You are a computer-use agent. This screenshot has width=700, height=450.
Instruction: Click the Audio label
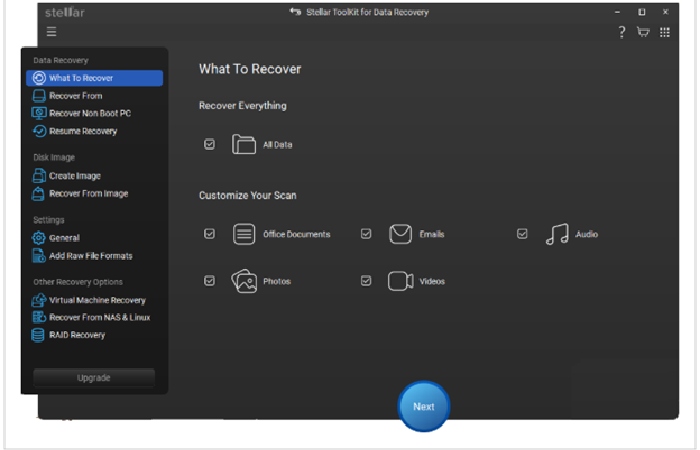pos(586,234)
